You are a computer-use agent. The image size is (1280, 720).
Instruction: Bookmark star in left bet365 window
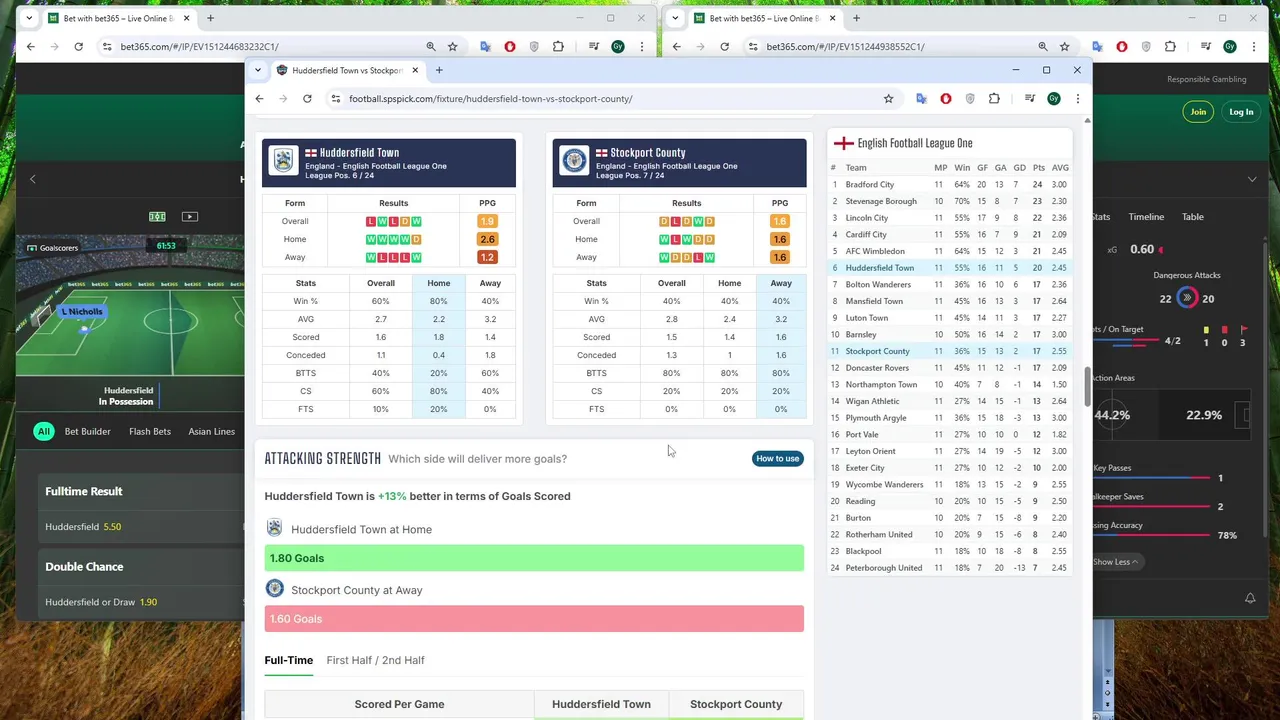click(x=452, y=46)
